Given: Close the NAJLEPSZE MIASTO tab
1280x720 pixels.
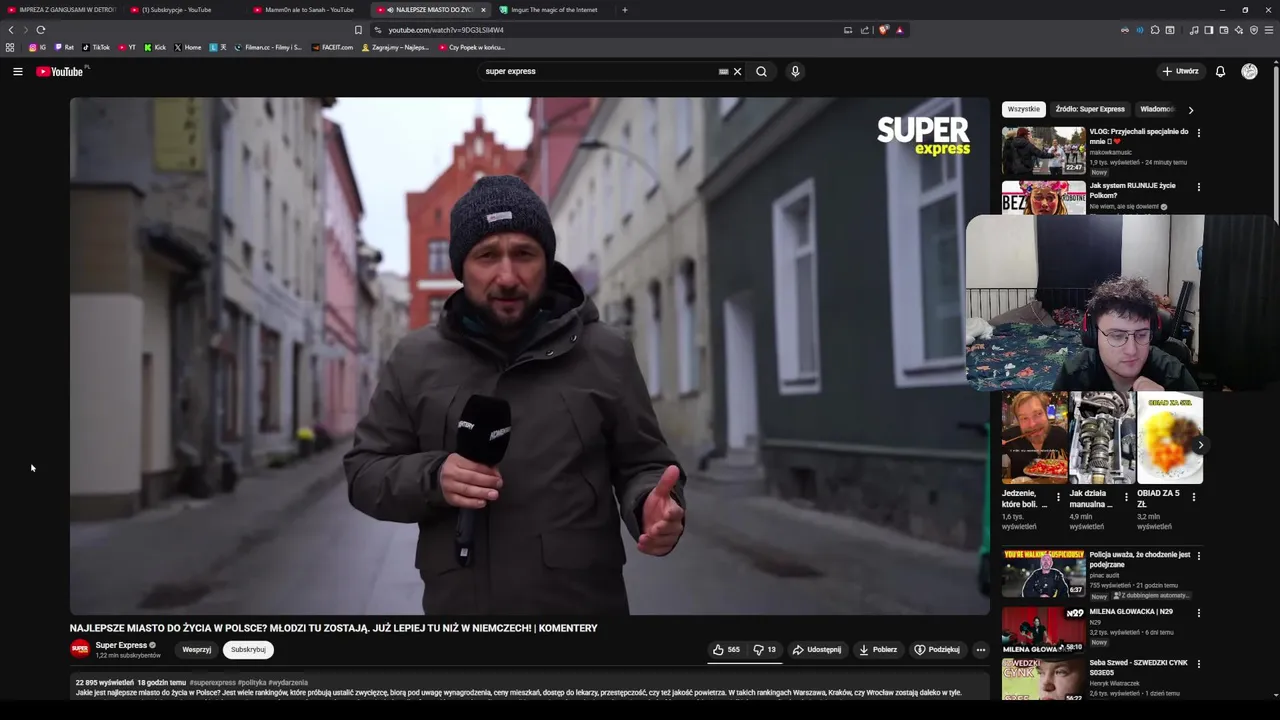Looking at the screenshot, I should [x=483, y=10].
